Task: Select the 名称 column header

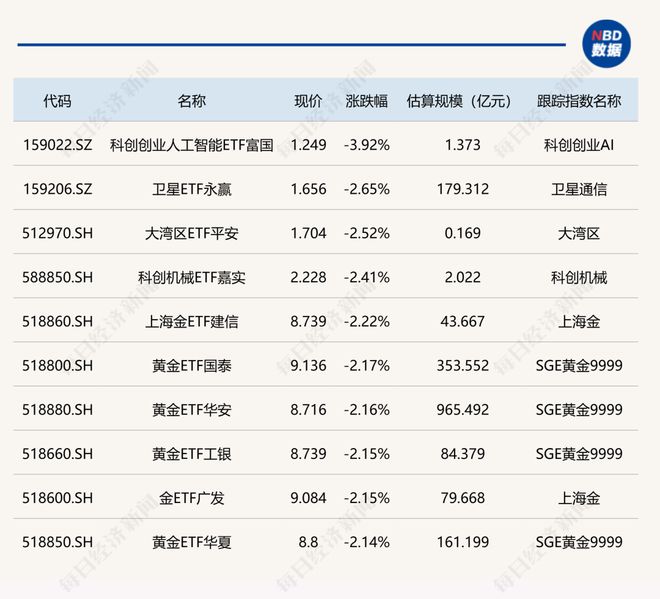Action: pyautogui.click(x=192, y=101)
